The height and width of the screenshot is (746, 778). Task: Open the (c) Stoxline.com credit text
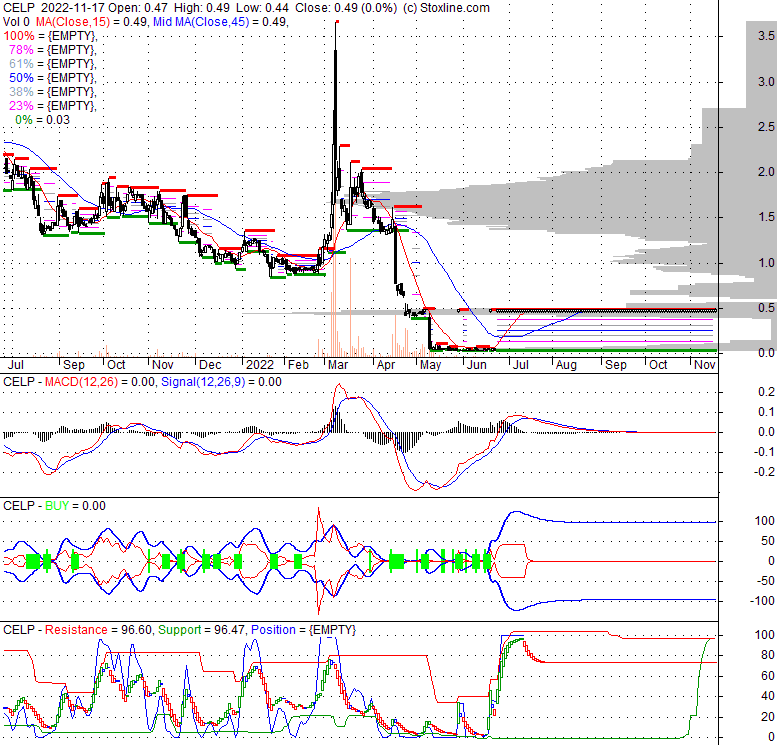click(x=446, y=8)
